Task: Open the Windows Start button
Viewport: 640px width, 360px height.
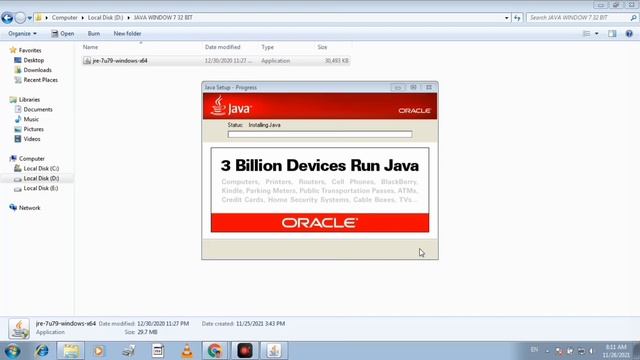Action: (12, 351)
